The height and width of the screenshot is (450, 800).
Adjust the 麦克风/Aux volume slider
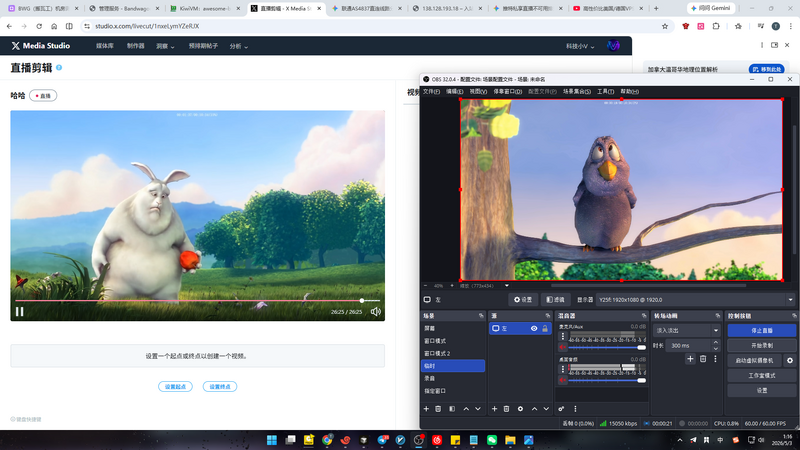[x=607, y=347]
